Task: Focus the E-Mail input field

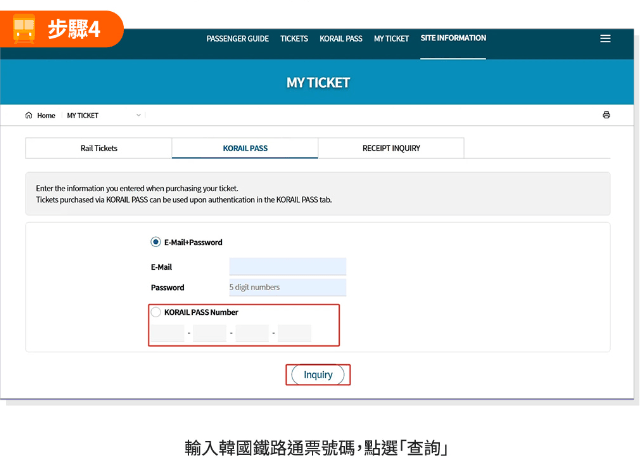Action: coord(288,267)
